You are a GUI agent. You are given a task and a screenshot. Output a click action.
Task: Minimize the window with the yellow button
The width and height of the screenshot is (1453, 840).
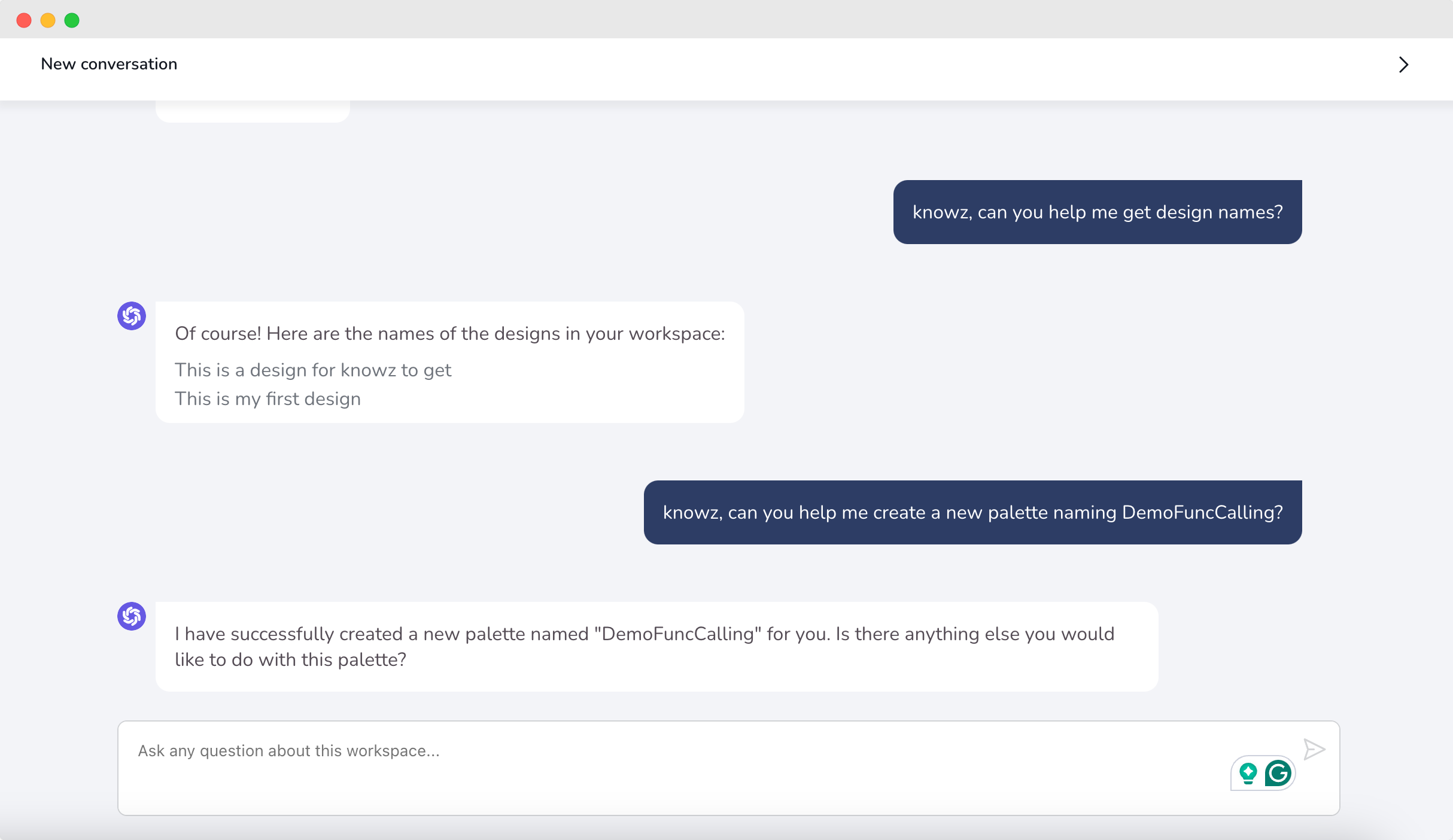pyautogui.click(x=48, y=20)
